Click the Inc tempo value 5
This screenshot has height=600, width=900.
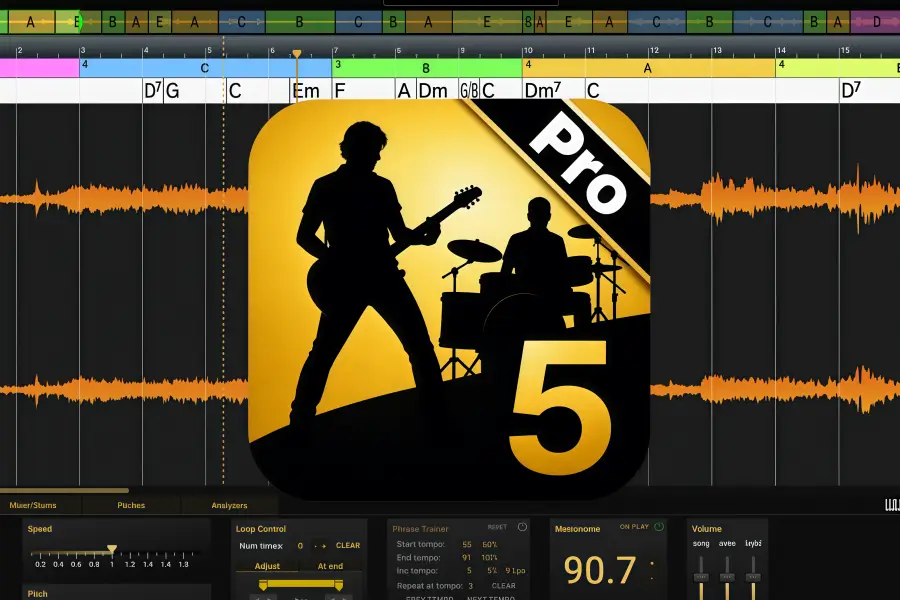pyautogui.click(x=469, y=571)
